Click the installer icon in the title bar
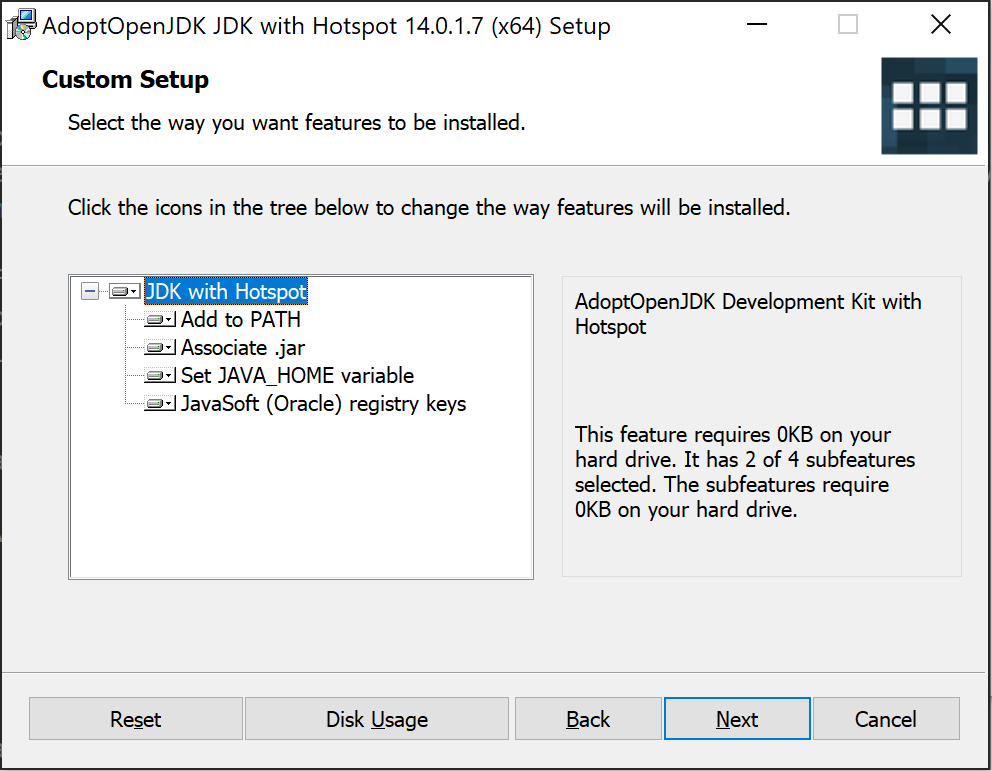 (20, 24)
